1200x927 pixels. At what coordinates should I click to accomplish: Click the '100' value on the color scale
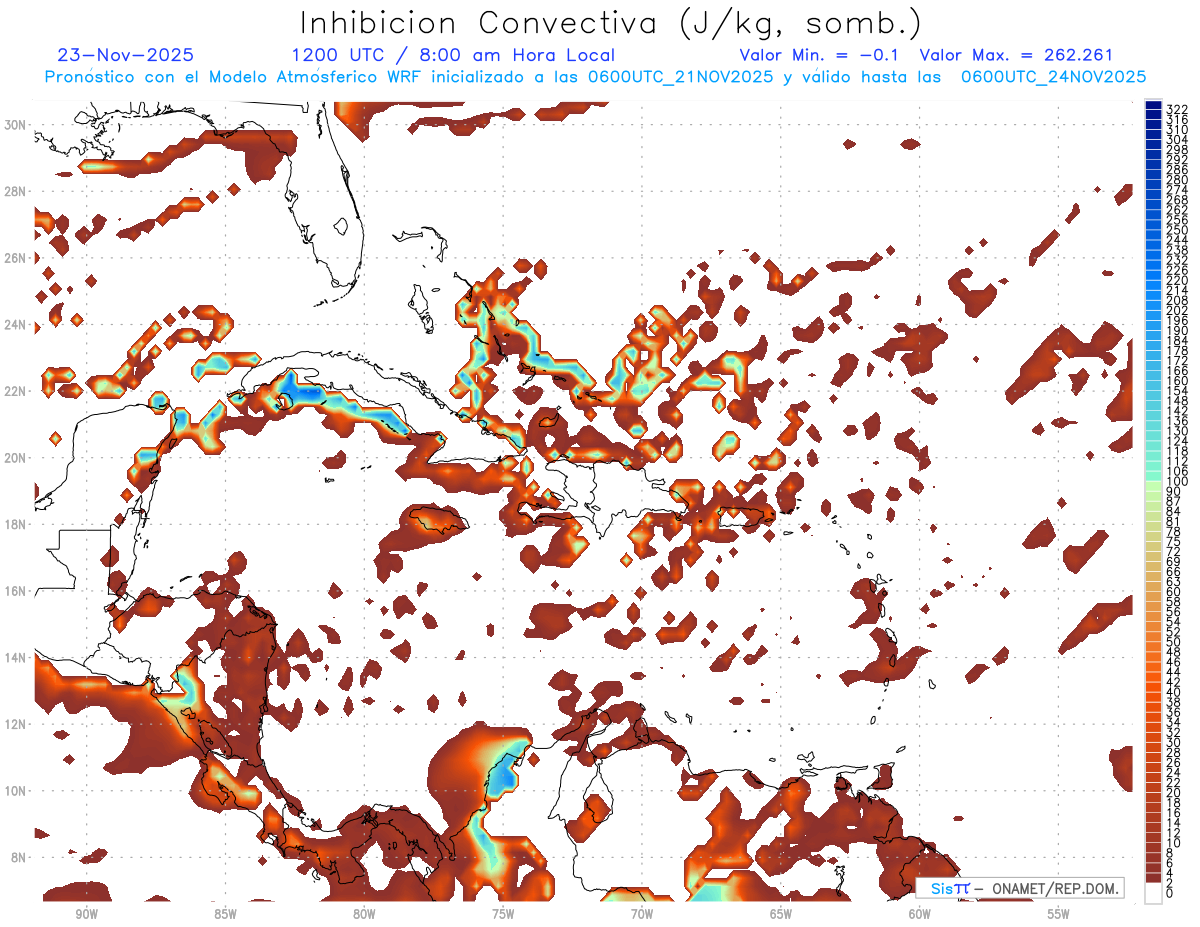click(x=1176, y=482)
